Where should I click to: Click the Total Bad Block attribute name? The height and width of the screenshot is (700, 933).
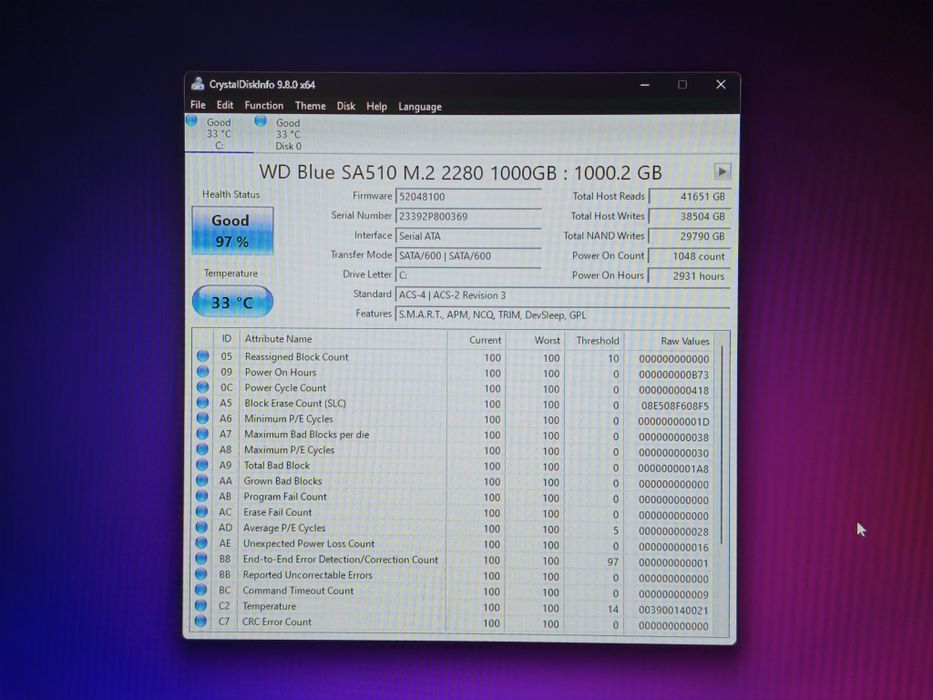tap(277, 465)
